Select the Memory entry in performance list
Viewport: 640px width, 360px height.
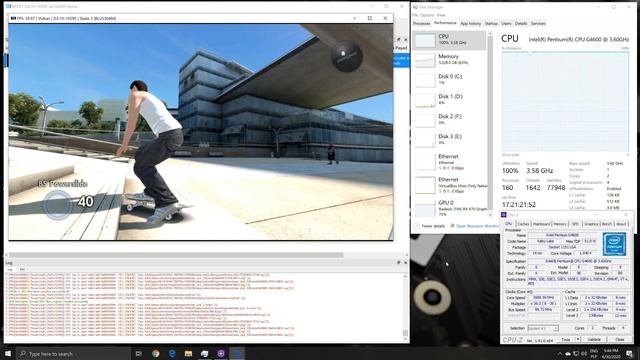coord(449,60)
